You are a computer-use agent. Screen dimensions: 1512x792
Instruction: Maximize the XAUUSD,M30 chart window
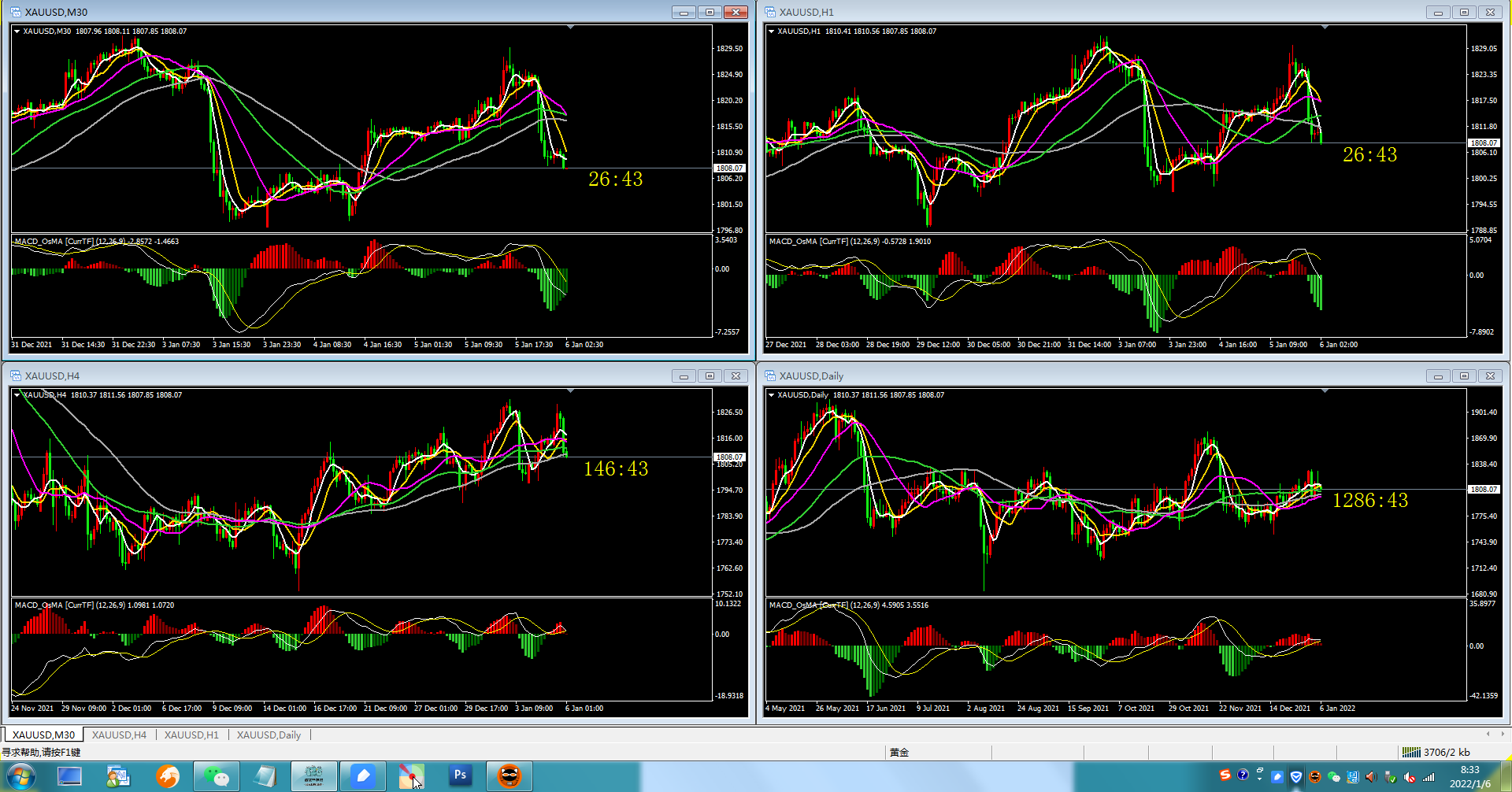(710, 12)
